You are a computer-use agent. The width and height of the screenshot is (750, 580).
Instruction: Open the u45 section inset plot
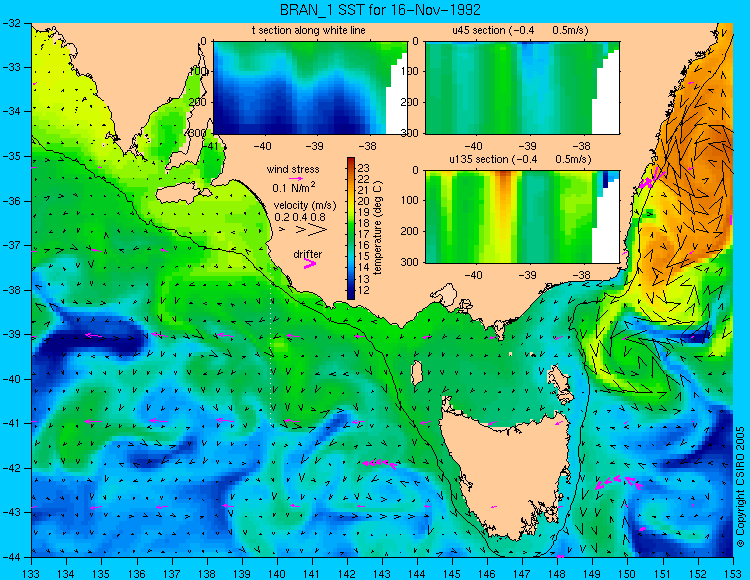(x=522, y=88)
